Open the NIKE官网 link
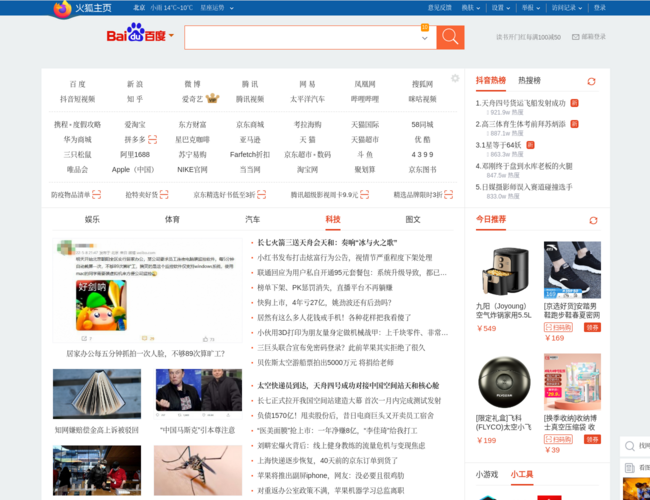The height and width of the screenshot is (500, 650). click(192, 170)
